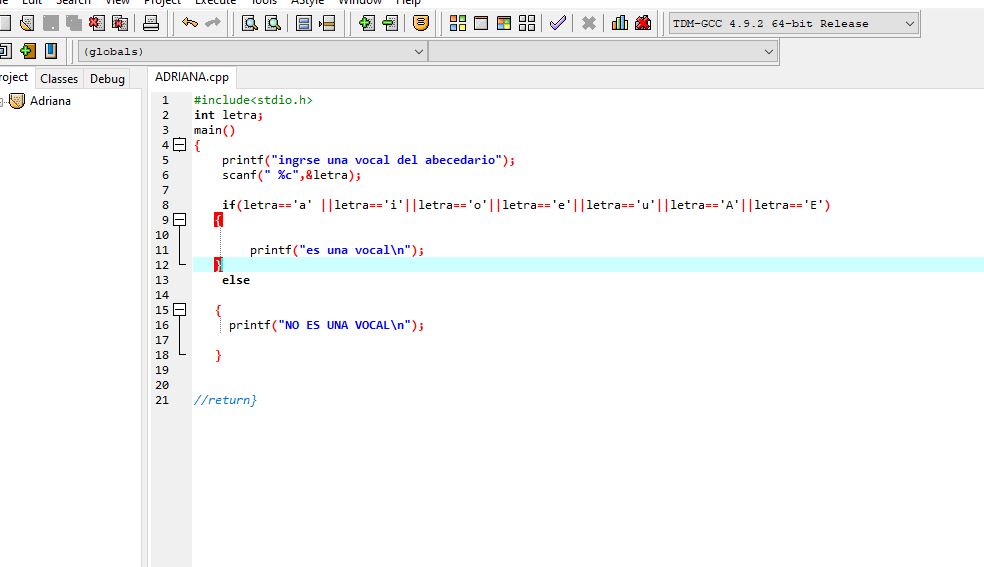Image resolution: width=984 pixels, height=567 pixels.
Task: Click the Find magnifier icon
Action: (x=250, y=23)
